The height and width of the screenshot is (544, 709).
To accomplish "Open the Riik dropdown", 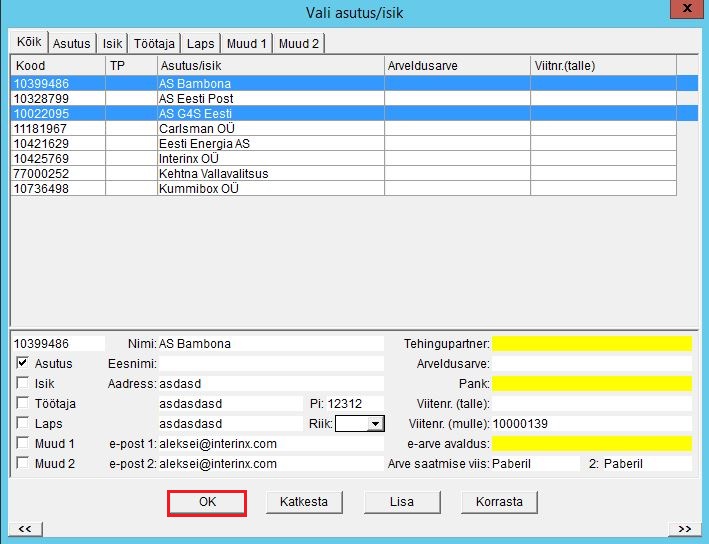I will point(375,424).
